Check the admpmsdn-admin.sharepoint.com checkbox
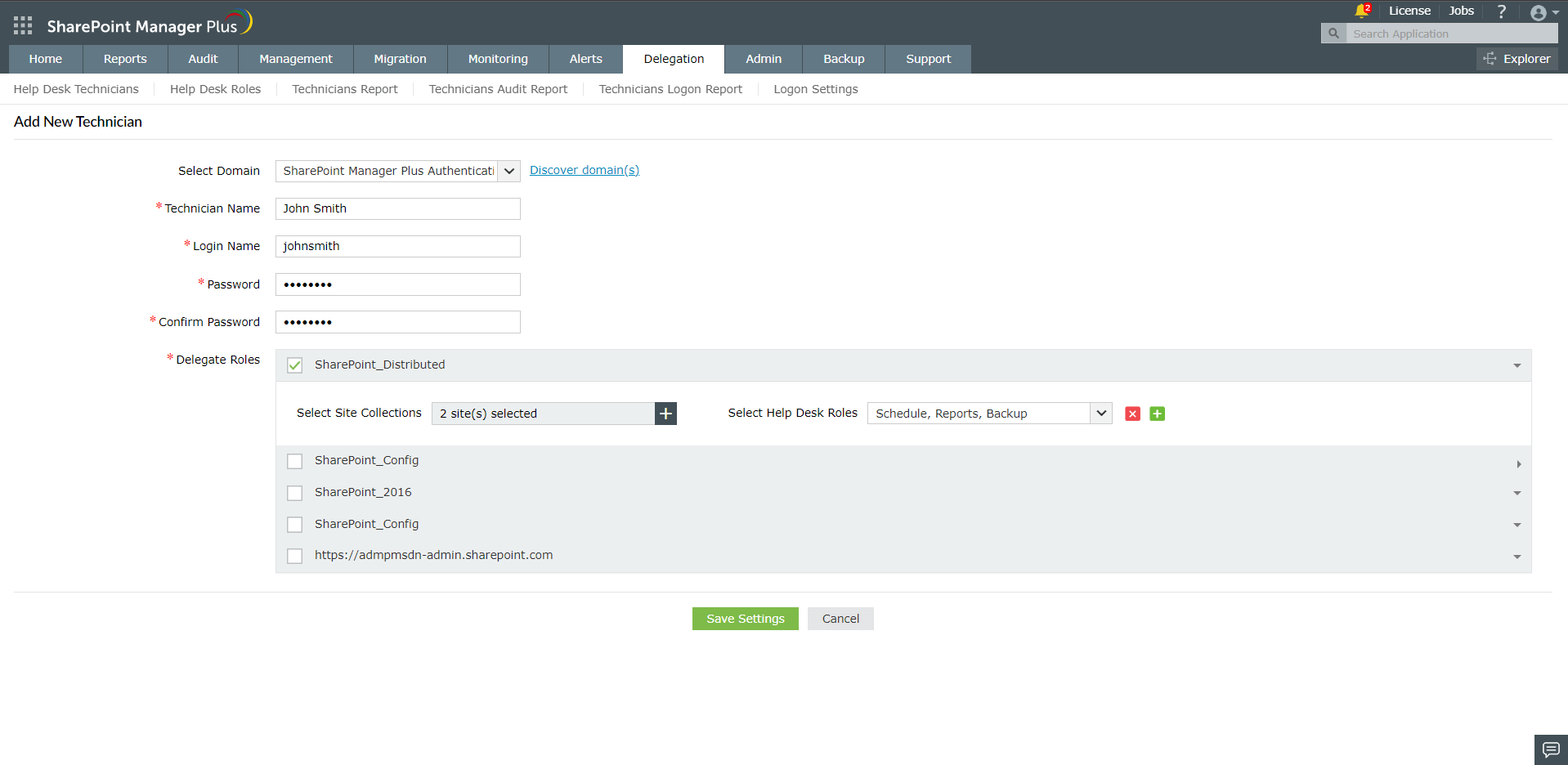 point(295,556)
